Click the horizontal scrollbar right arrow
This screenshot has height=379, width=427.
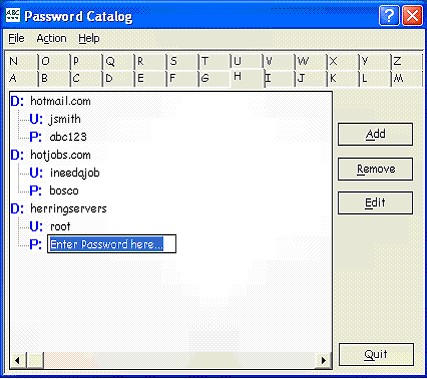tap(323, 360)
